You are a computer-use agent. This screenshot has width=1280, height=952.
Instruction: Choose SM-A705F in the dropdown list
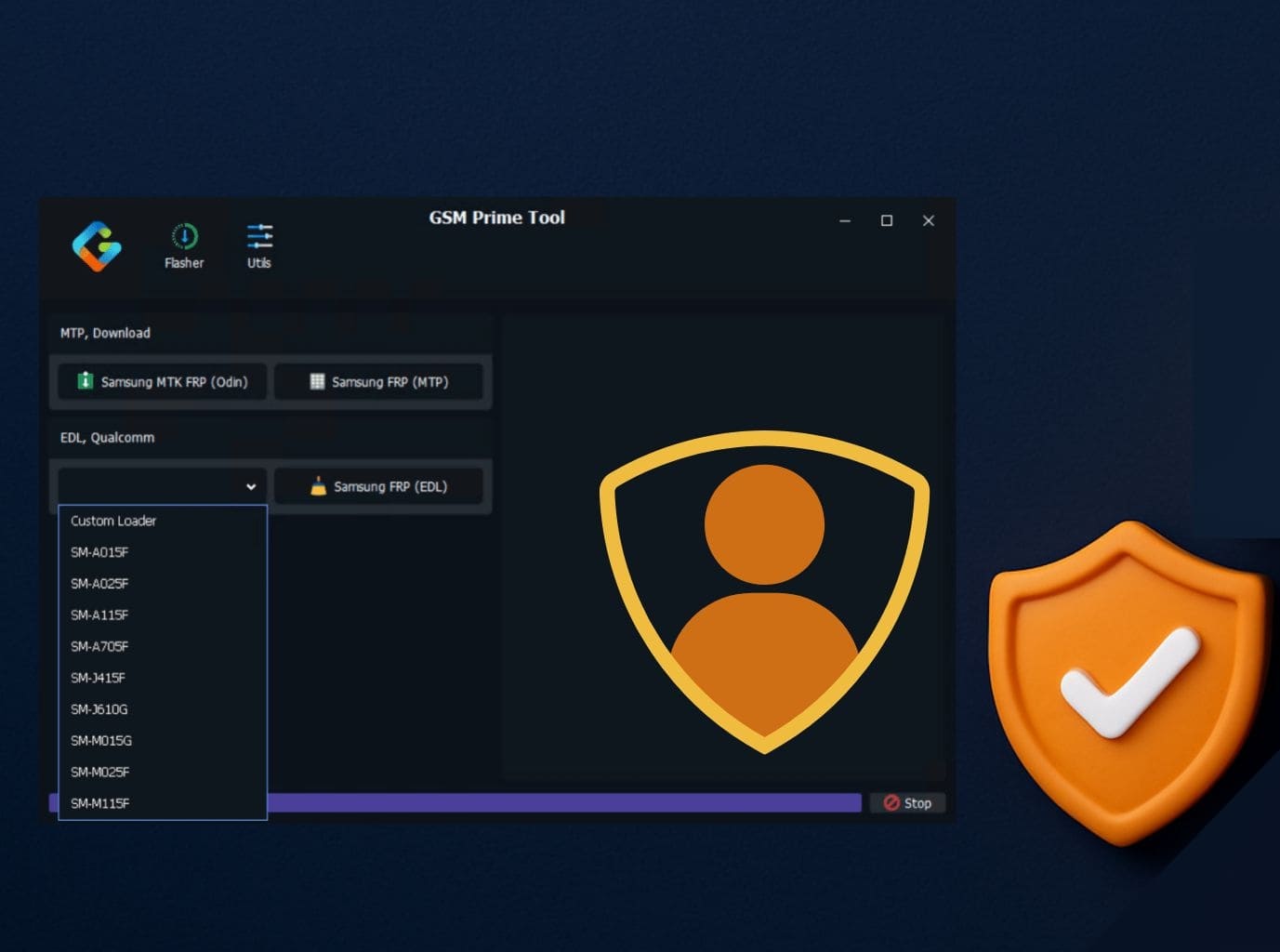(163, 646)
